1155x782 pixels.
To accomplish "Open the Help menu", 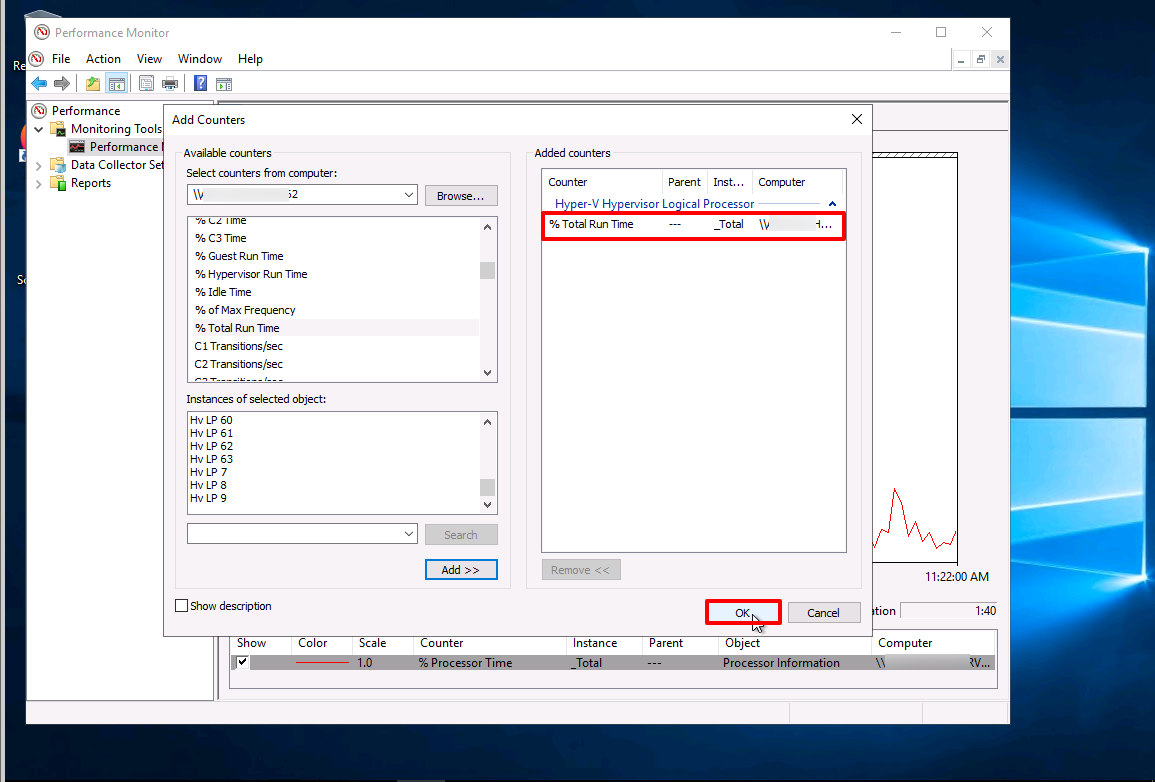I will point(250,59).
